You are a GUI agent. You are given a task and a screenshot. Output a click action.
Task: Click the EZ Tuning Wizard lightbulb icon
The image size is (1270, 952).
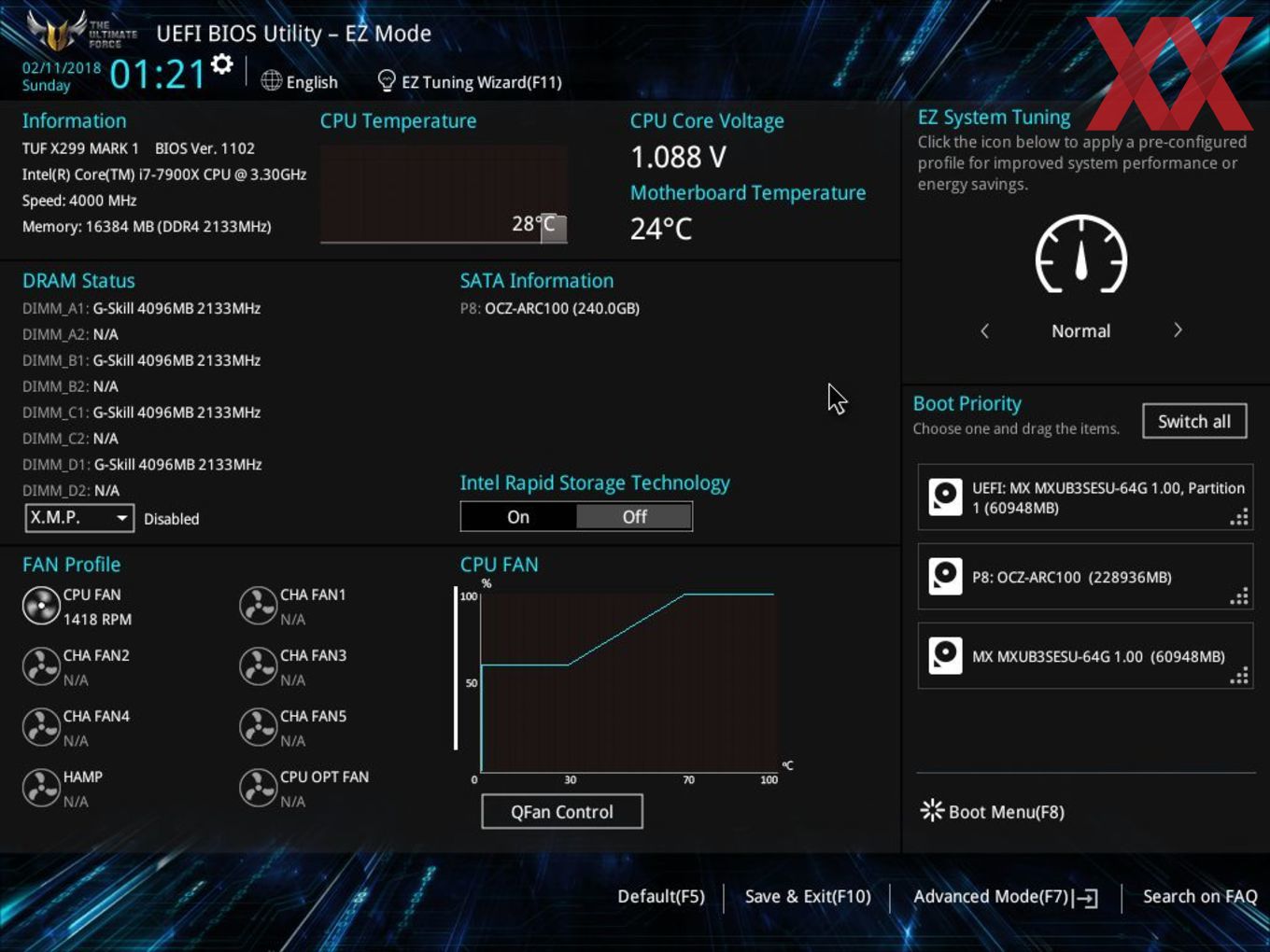click(x=386, y=81)
